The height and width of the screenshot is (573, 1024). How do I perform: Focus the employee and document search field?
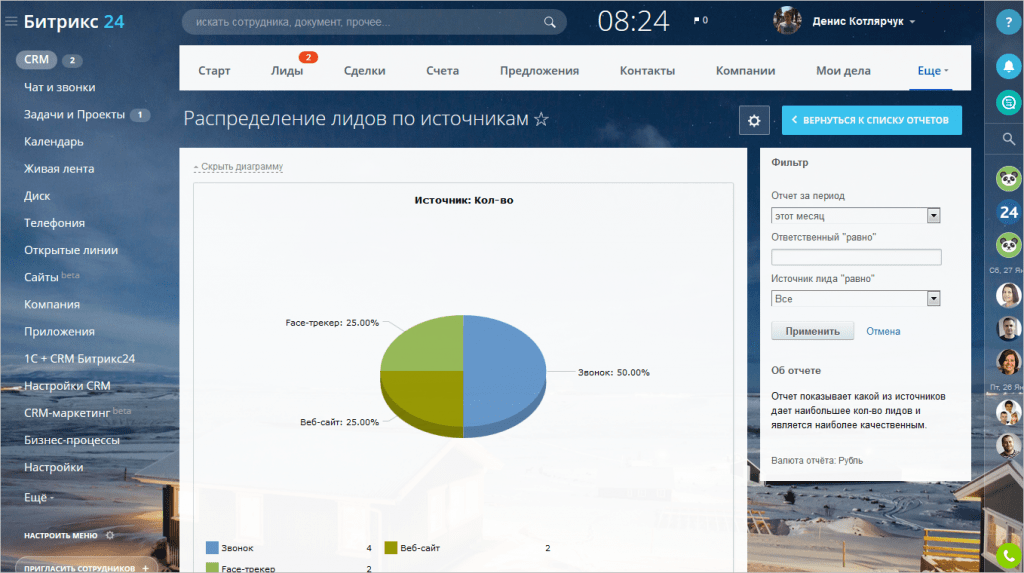click(x=374, y=22)
